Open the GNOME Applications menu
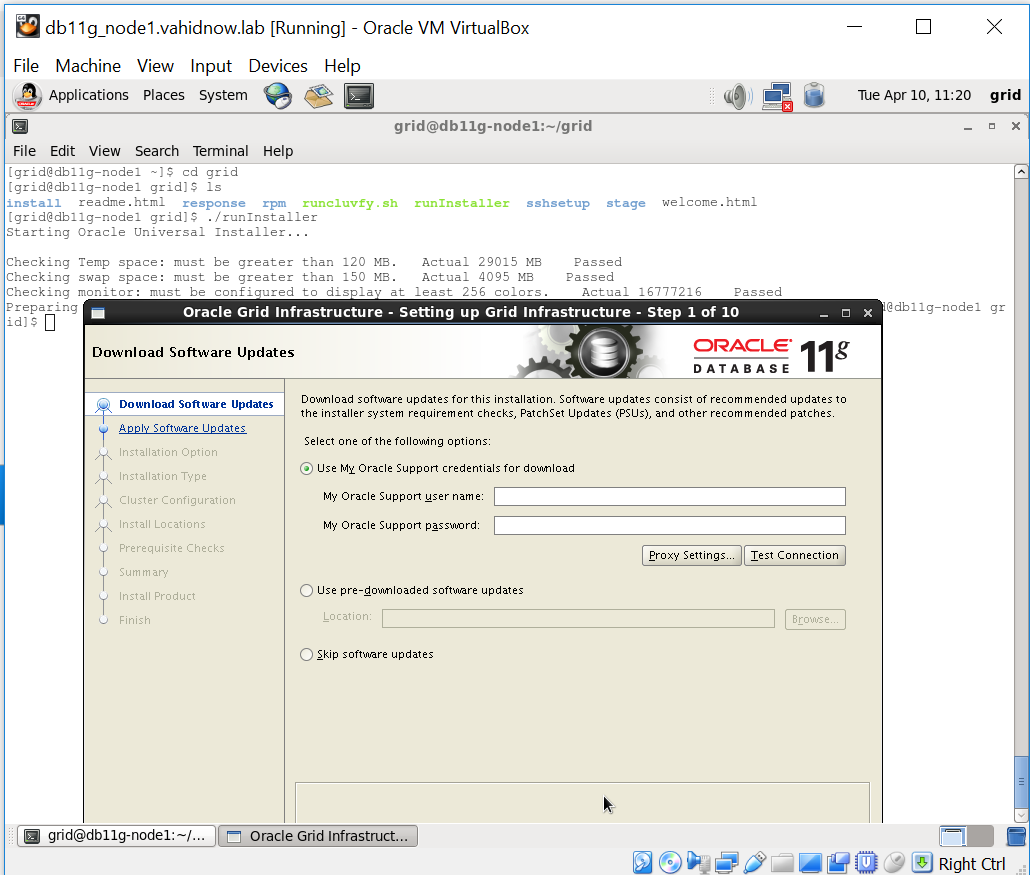The height and width of the screenshot is (875, 1030). coord(89,95)
